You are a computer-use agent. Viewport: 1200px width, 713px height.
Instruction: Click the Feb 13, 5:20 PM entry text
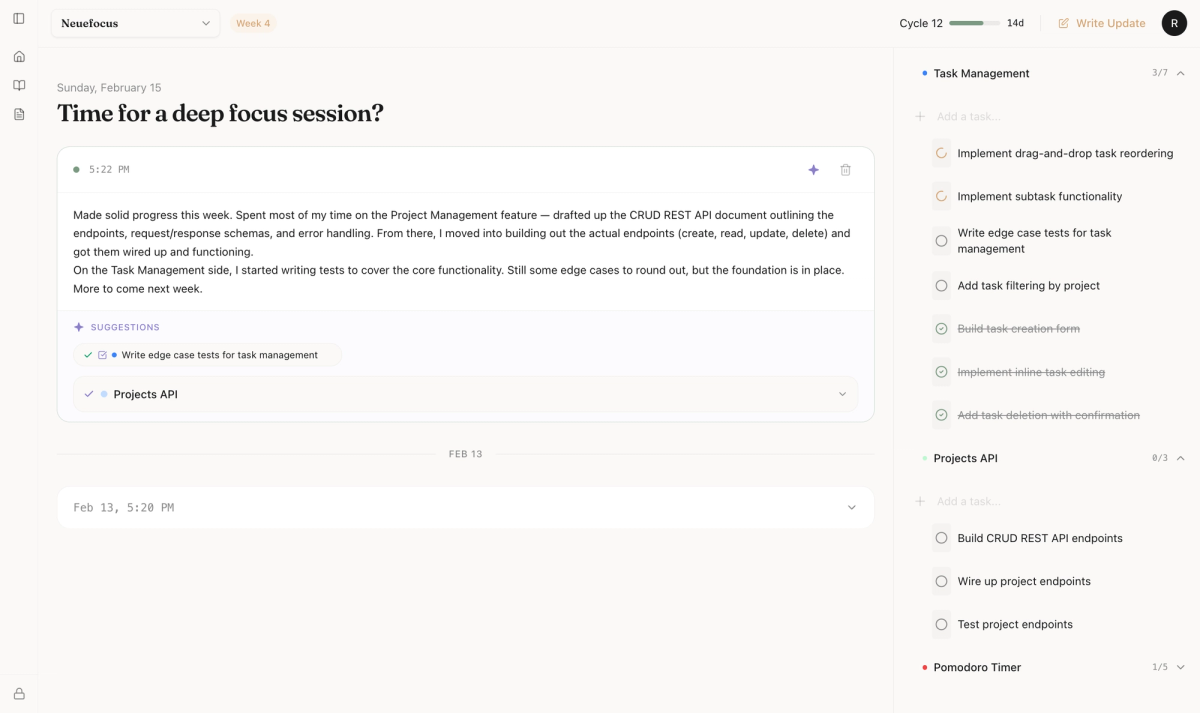click(x=124, y=508)
